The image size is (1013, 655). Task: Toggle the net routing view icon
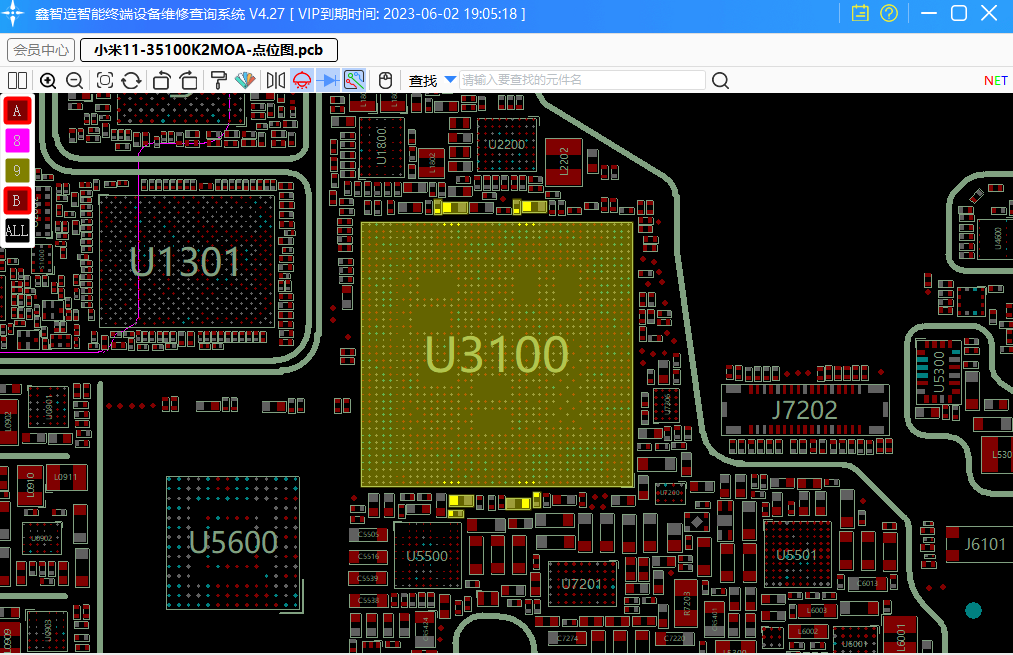[354, 81]
